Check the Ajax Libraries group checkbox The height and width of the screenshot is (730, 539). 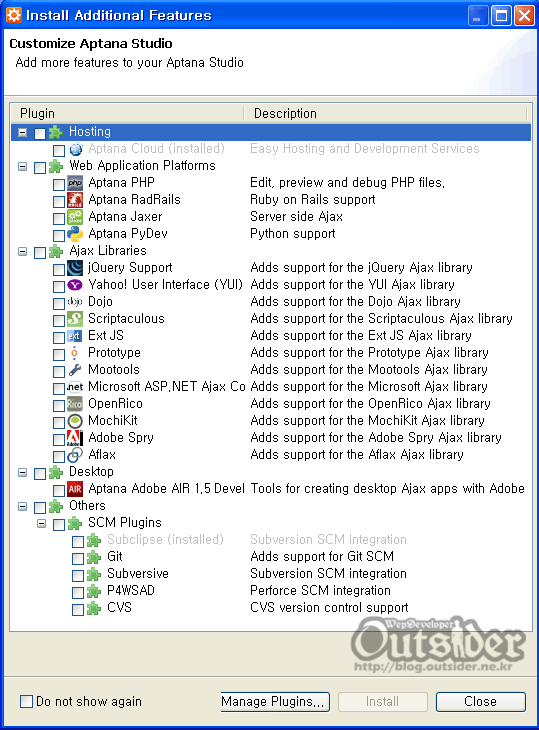(x=40, y=252)
